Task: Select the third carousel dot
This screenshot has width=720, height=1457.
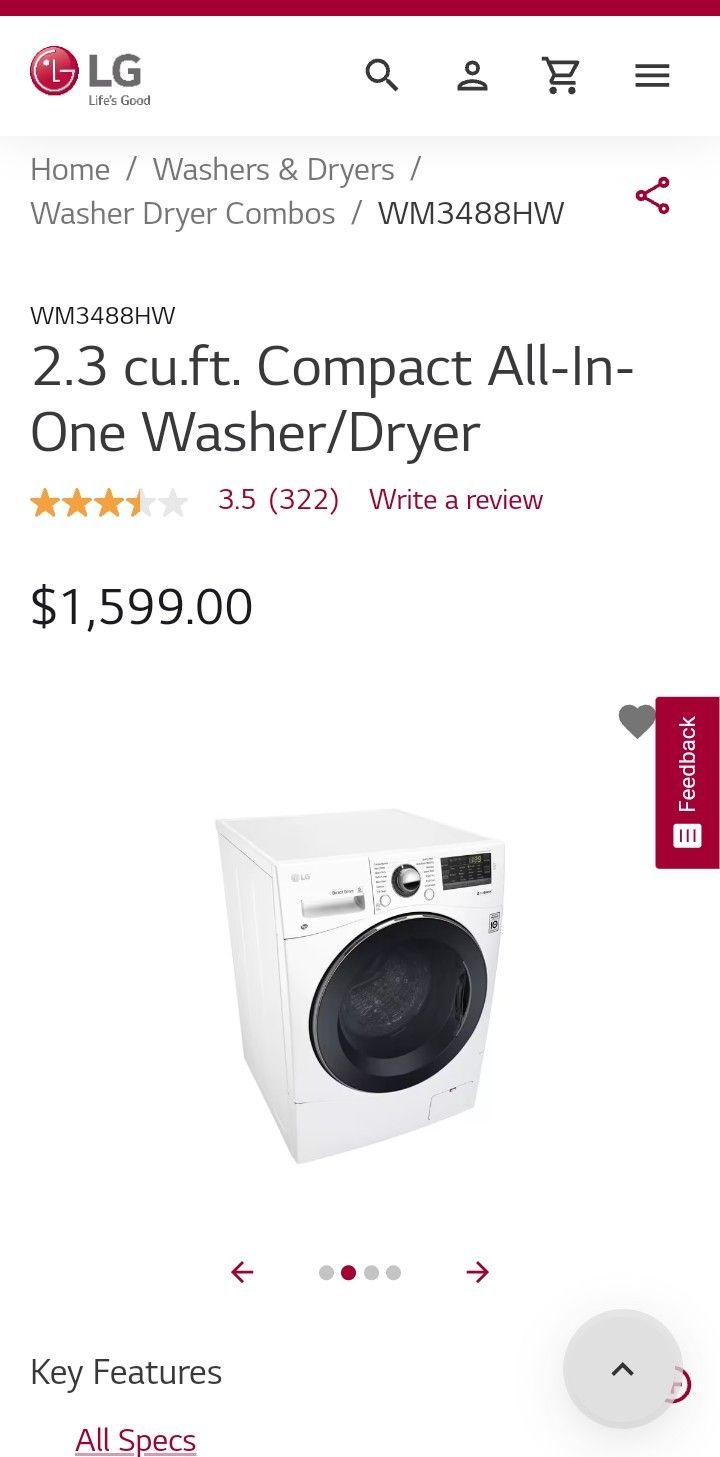Action: tap(371, 1273)
